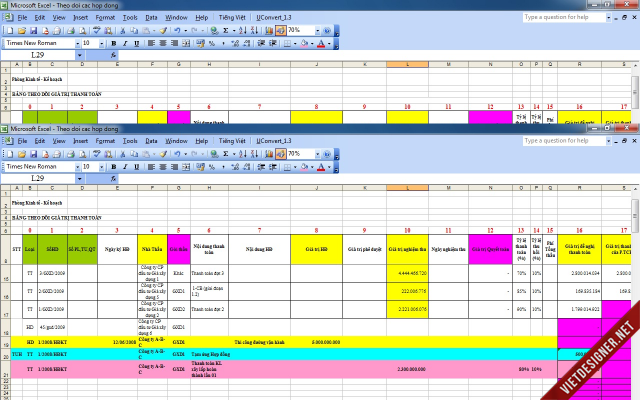Open font size 10 dropdown in upper window
640x400 pixels.
coord(100,44)
